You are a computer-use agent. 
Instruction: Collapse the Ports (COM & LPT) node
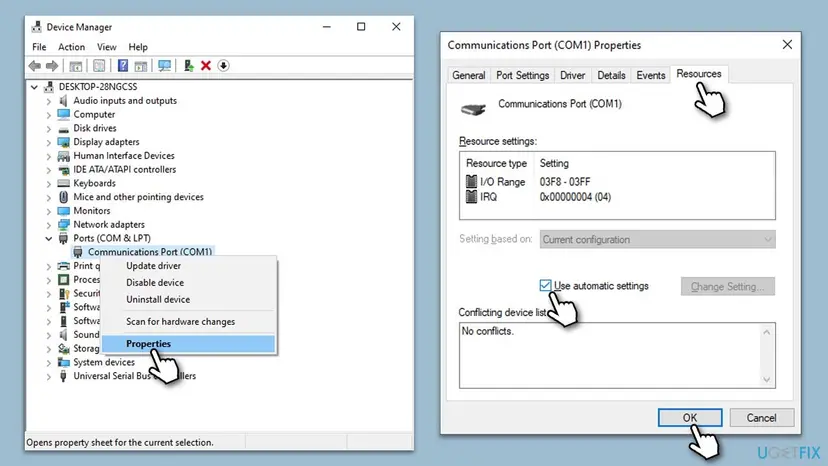[x=49, y=238]
